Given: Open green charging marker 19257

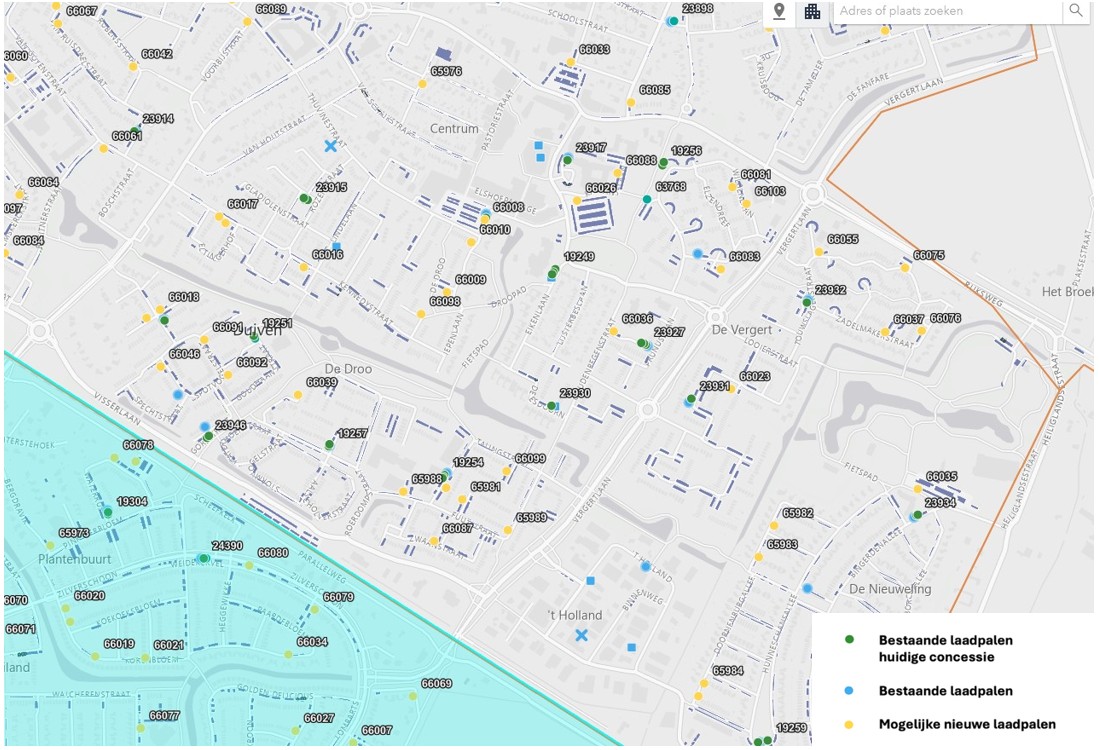Looking at the screenshot, I should tap(329, 445).
